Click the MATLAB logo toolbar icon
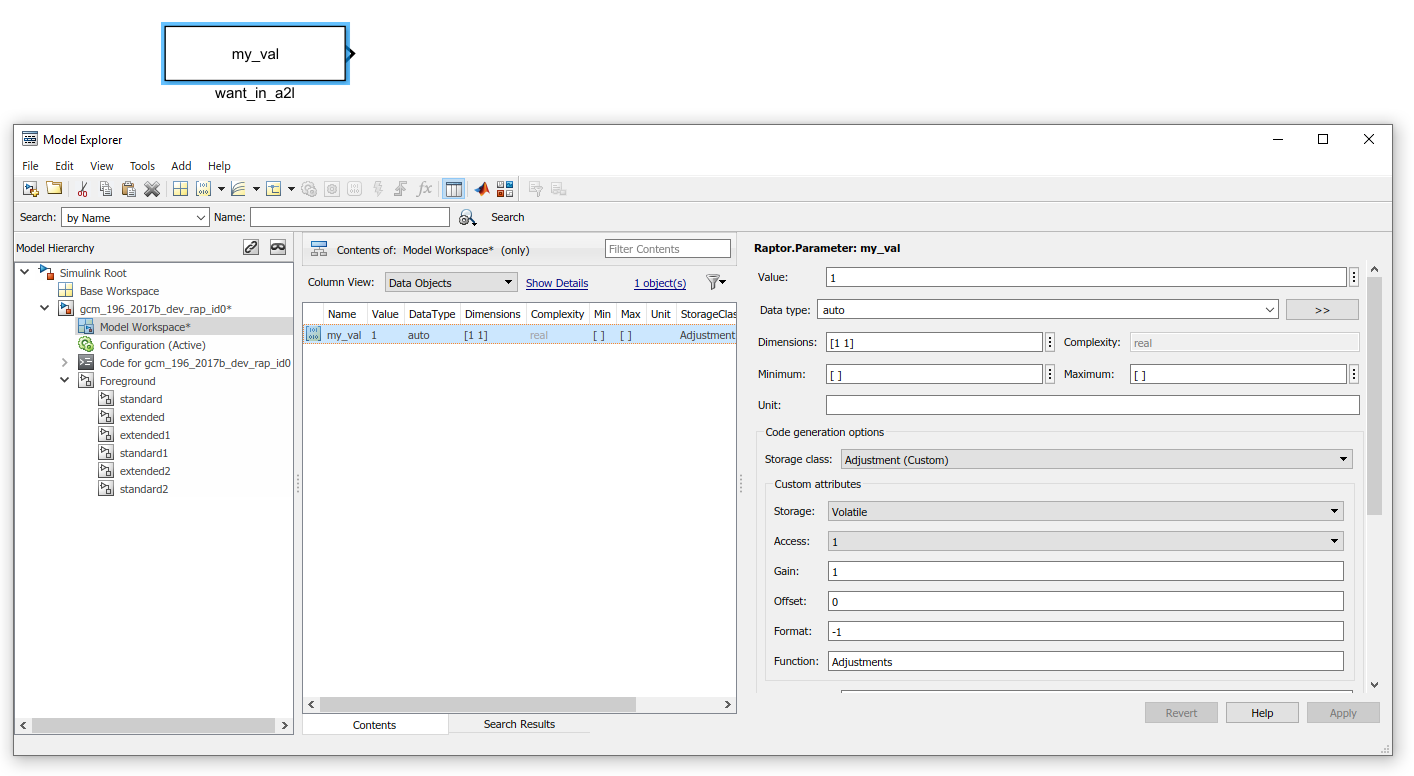 tap(482, 188)
